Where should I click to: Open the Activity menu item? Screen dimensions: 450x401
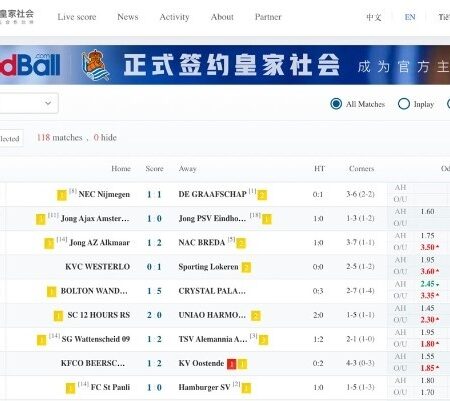[174, 17]
